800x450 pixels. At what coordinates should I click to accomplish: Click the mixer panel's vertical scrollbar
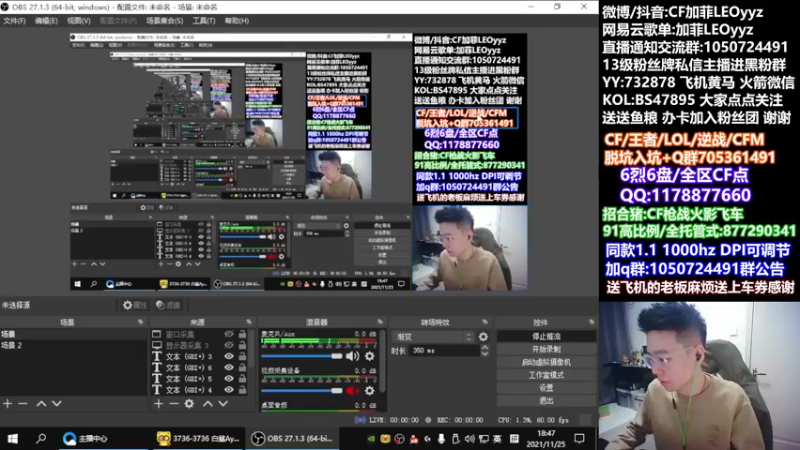pyautogui.click(x=382, y=360)
